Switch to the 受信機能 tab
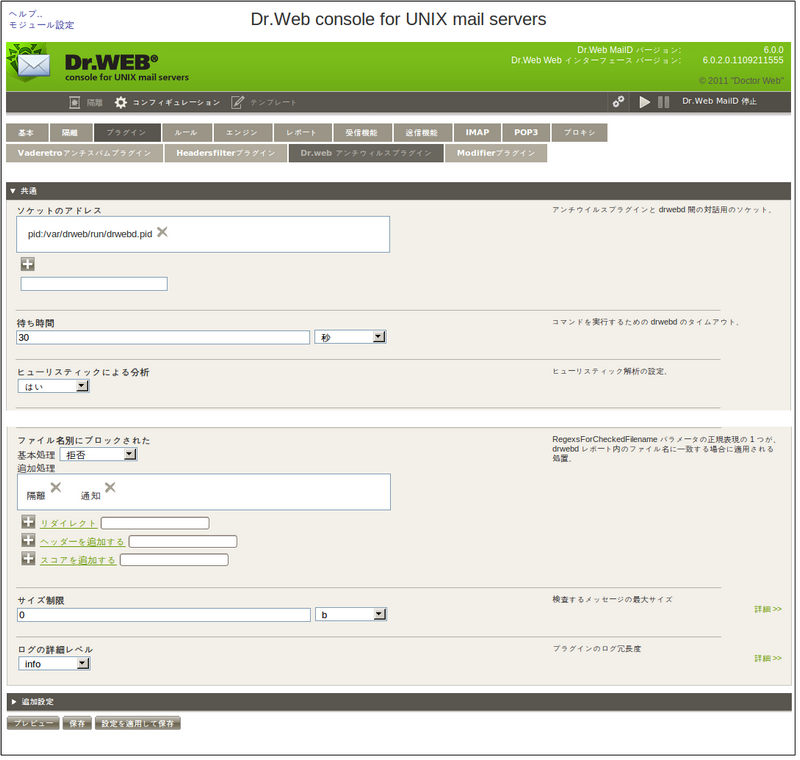This screenshot has height=760, width=800. click(362, 133)
